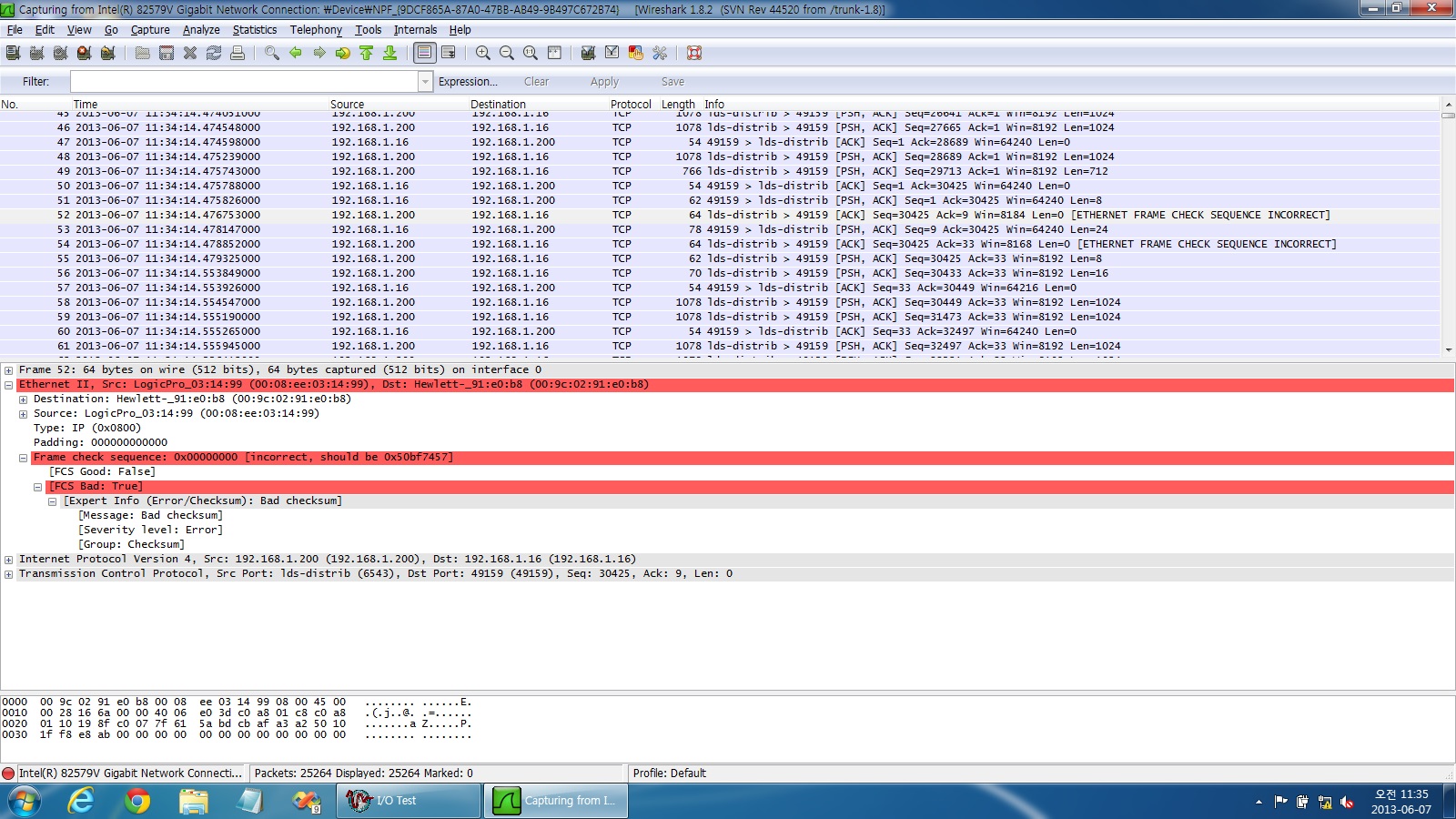Expand Destination Hewlett-_91:e0:b8 node
This screenshot has height=819, width=1456.
tap(23, 399)
